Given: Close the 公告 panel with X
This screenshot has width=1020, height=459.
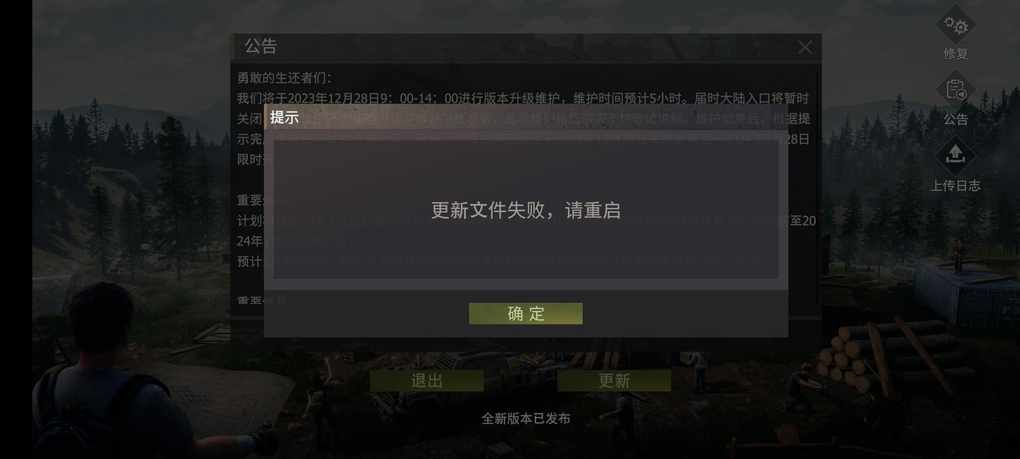Looking at the screenshot, I should 805,47.
